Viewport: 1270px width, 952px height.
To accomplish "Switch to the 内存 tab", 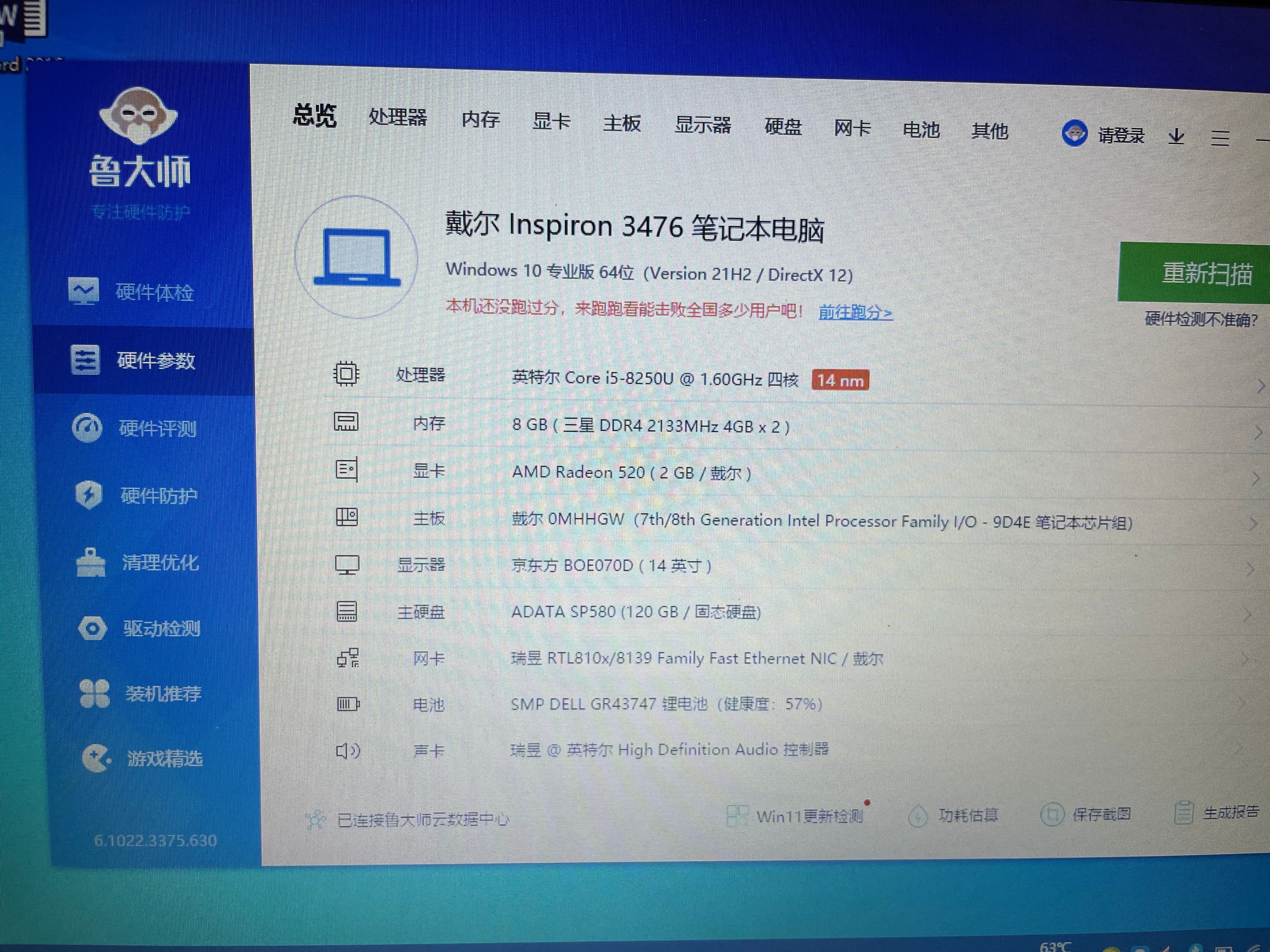I will (481, 119).
